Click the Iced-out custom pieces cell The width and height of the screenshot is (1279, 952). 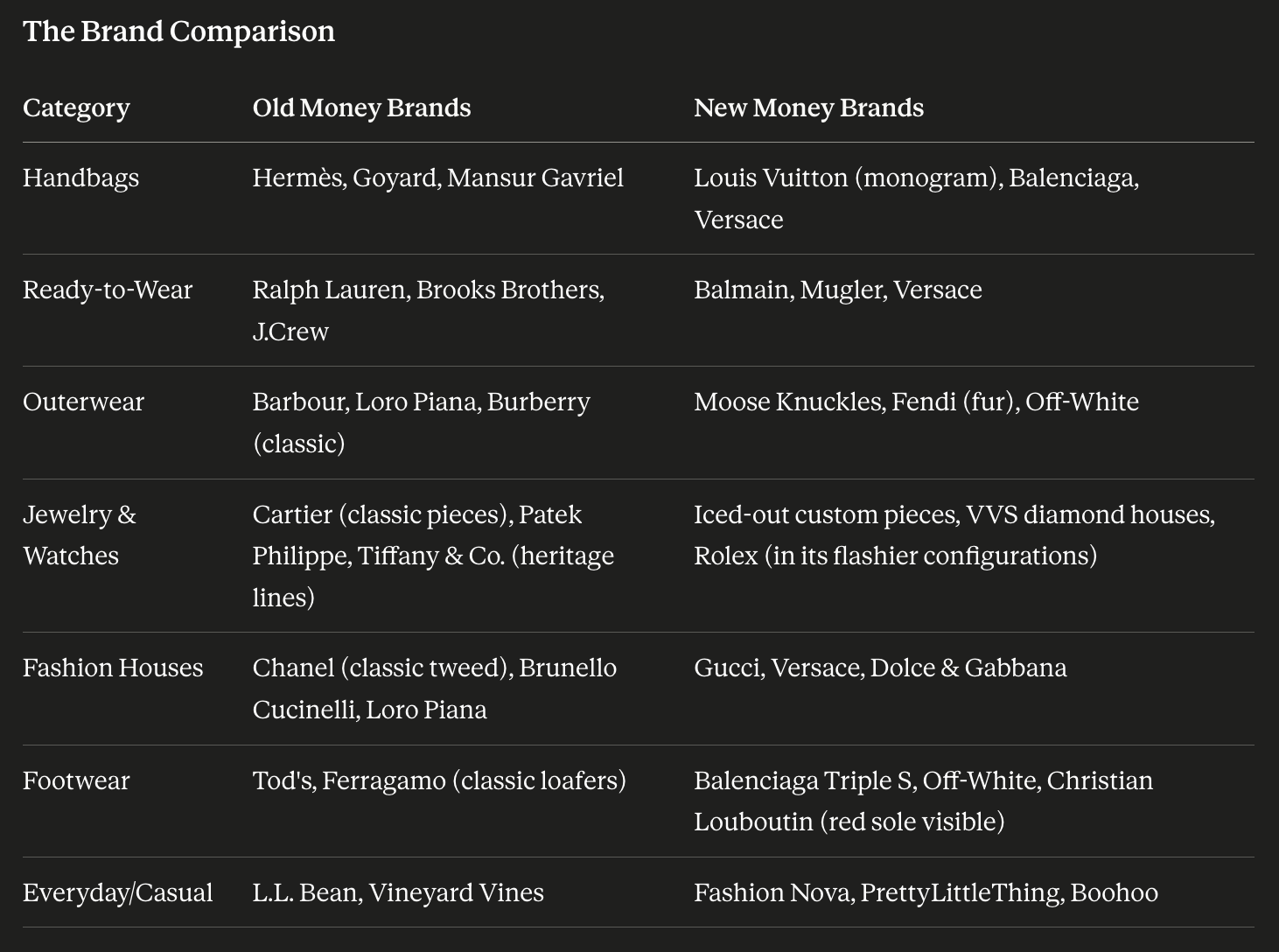[x=954, y=535]
